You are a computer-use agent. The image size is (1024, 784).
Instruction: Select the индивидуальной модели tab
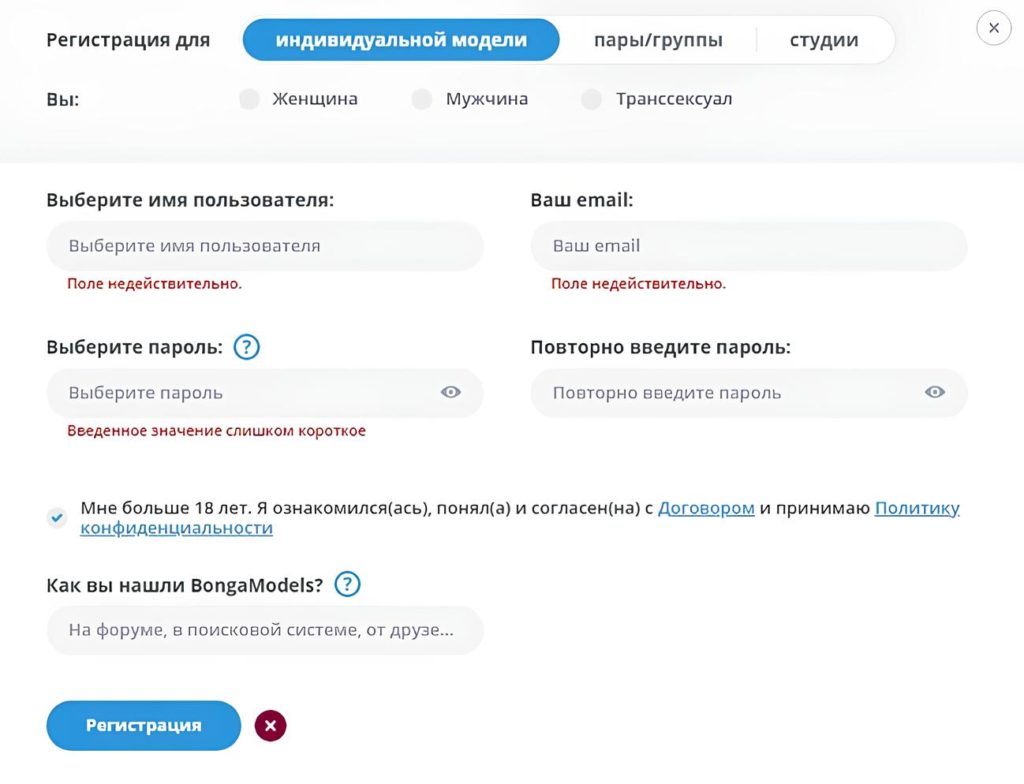click(401, 41)
